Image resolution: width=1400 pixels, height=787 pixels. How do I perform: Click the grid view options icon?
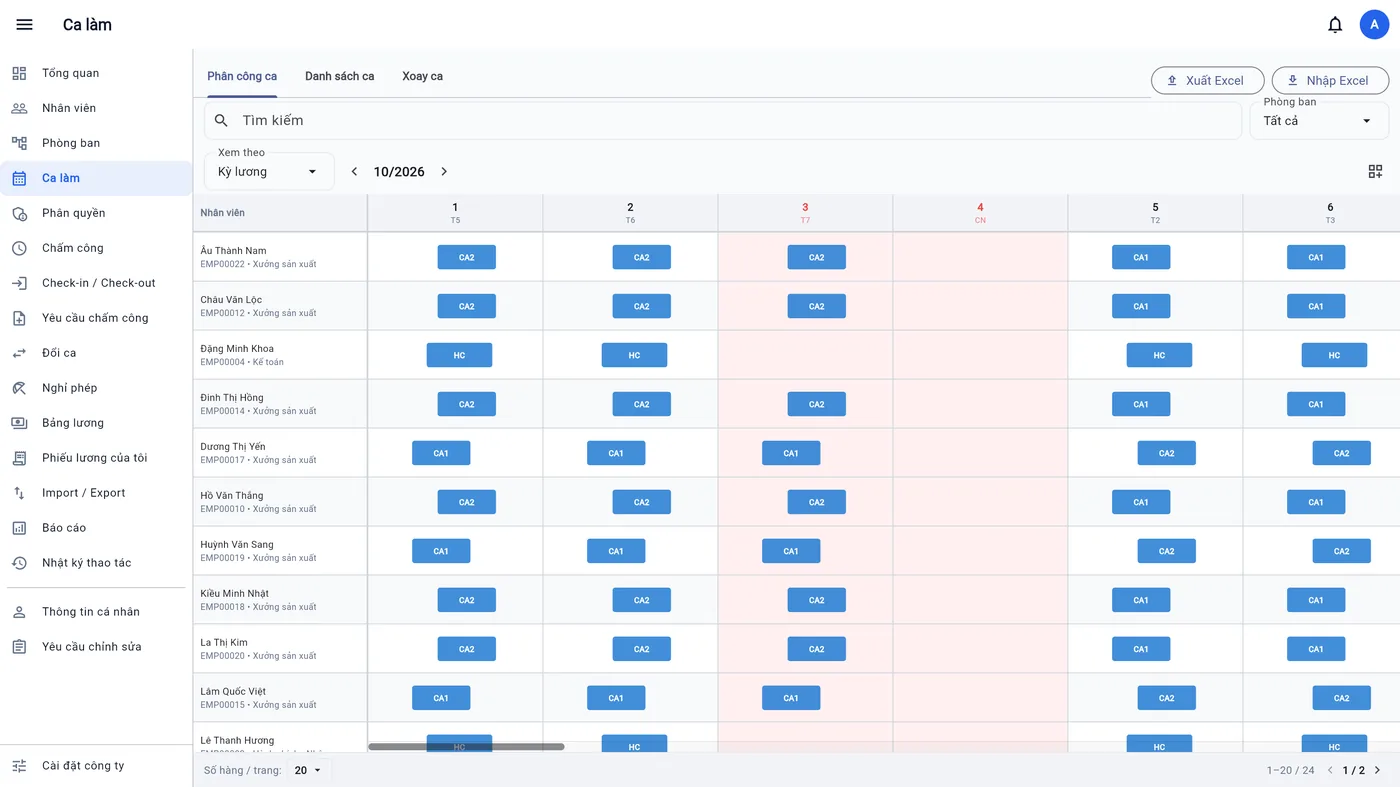[x=1375, y=172]
